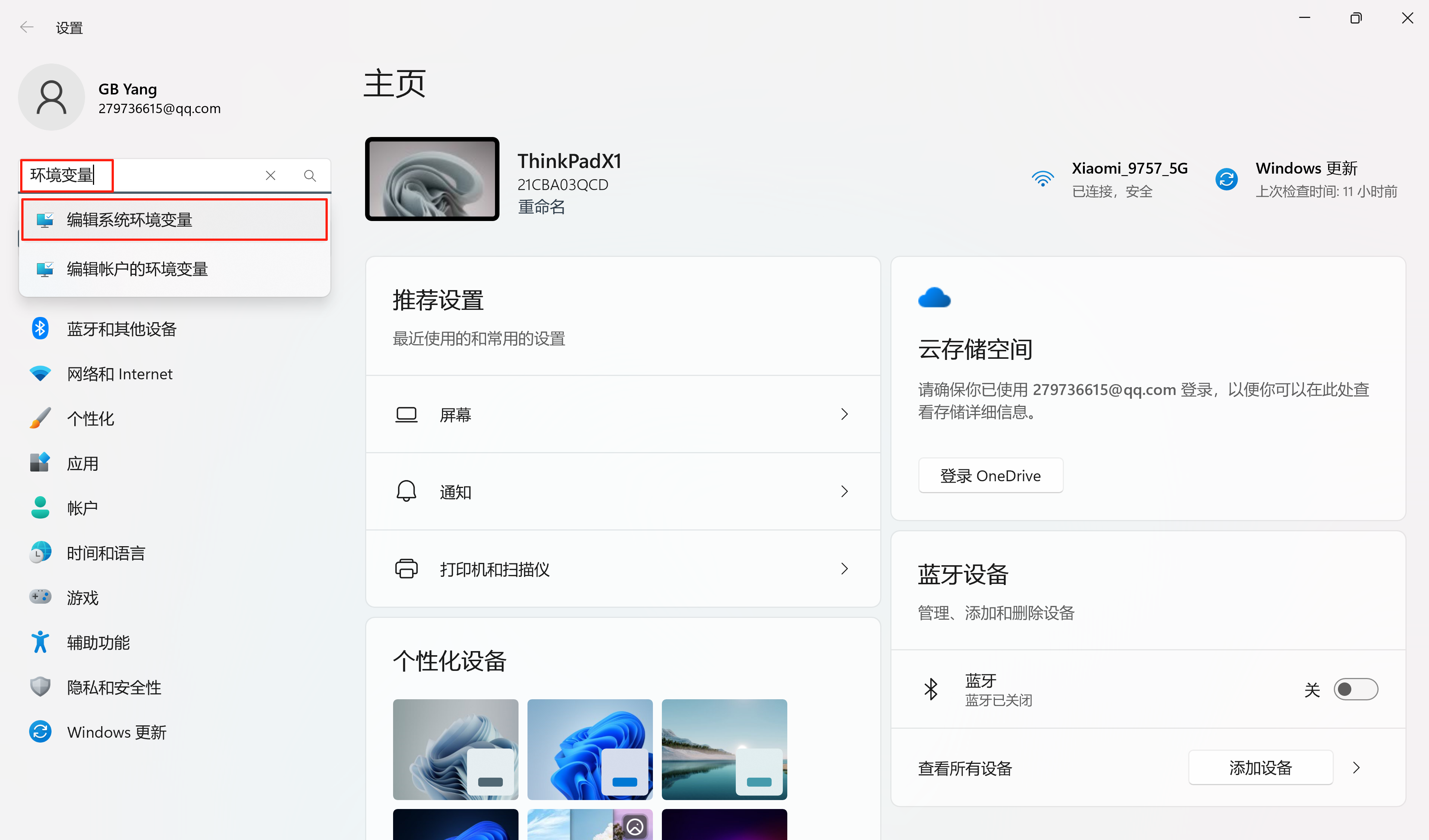
Task: Open Windows 更新 in sidebar
Action: tap(116, 732)
